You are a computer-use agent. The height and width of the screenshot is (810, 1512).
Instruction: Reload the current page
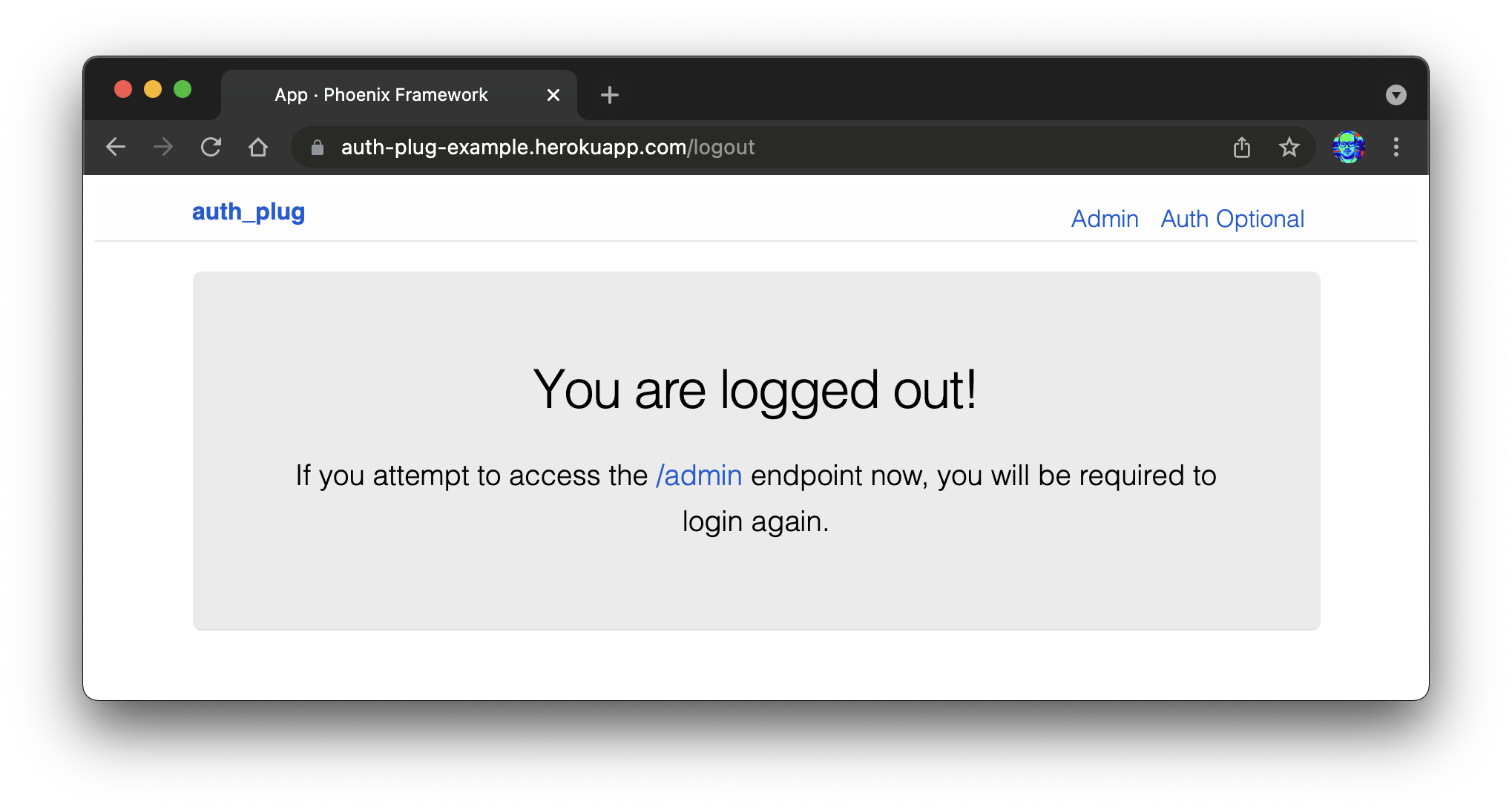(x=211, y=147)
